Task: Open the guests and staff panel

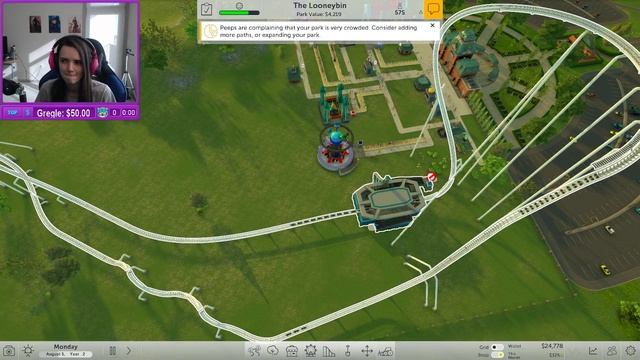Action: (611, 351)
